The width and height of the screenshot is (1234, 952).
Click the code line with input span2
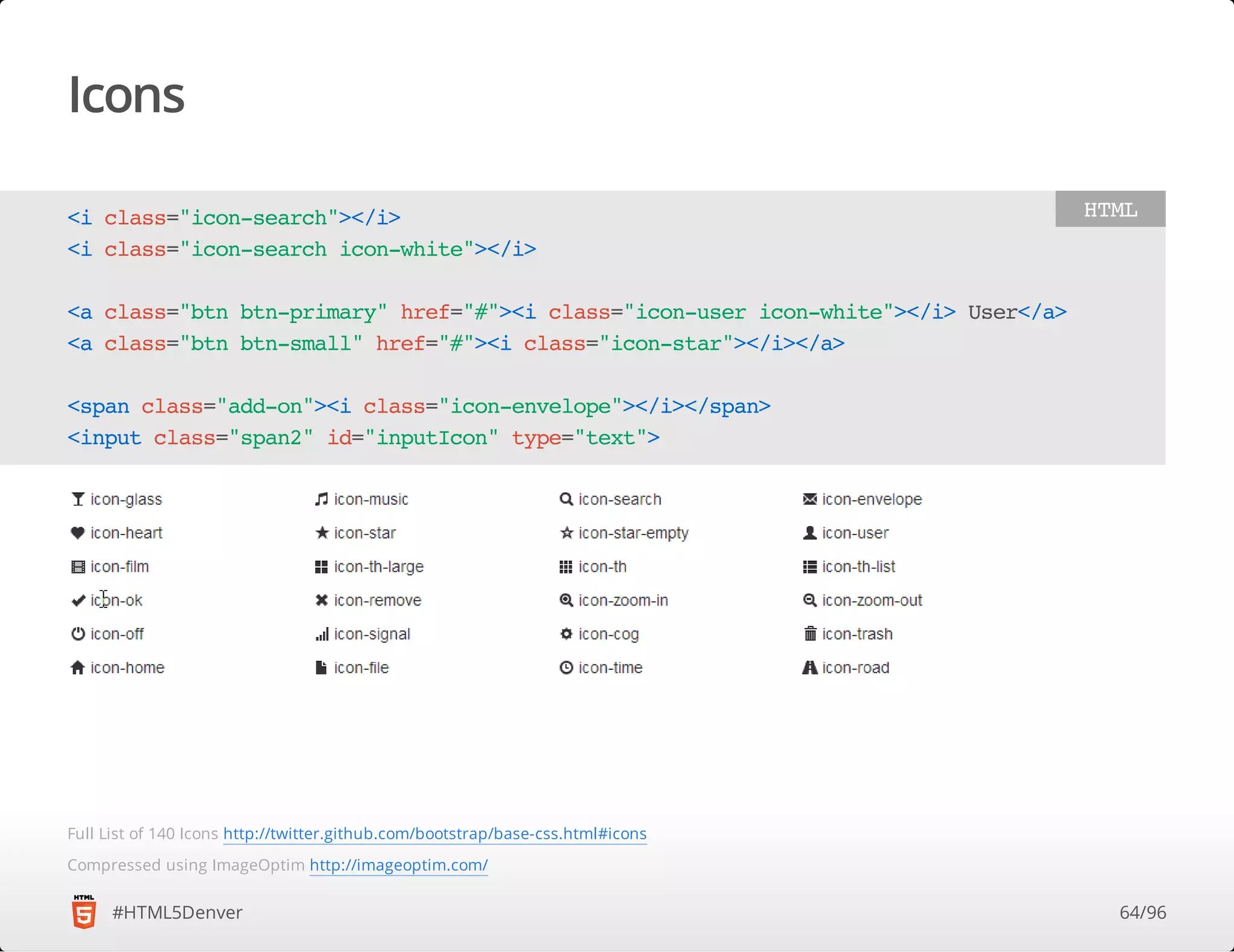click(363, 438)
